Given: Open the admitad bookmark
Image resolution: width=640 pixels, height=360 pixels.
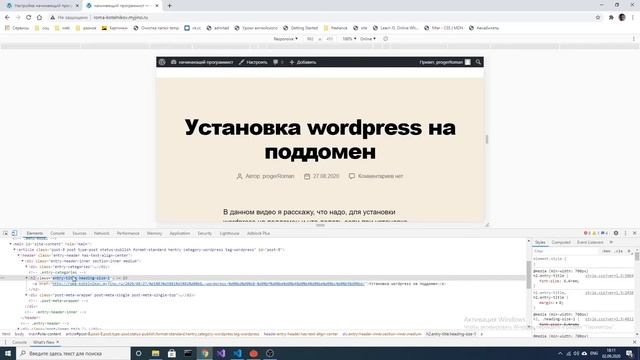Looking at the screenshot, I should 218,28.
